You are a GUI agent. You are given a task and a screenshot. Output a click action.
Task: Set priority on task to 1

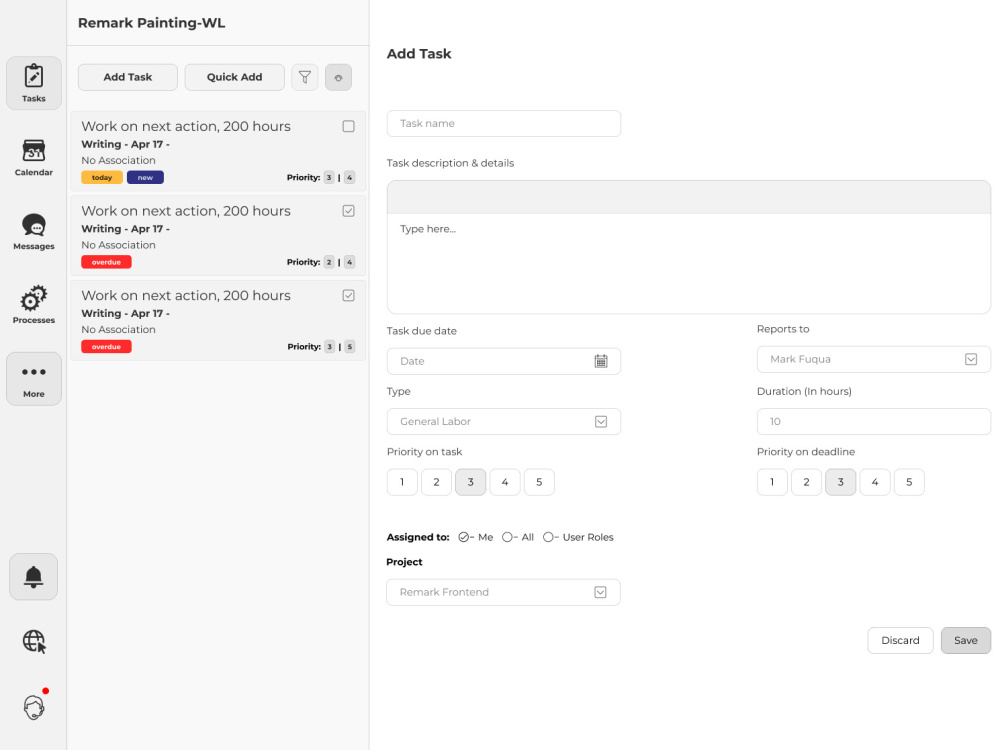click(x=402, y=482)
